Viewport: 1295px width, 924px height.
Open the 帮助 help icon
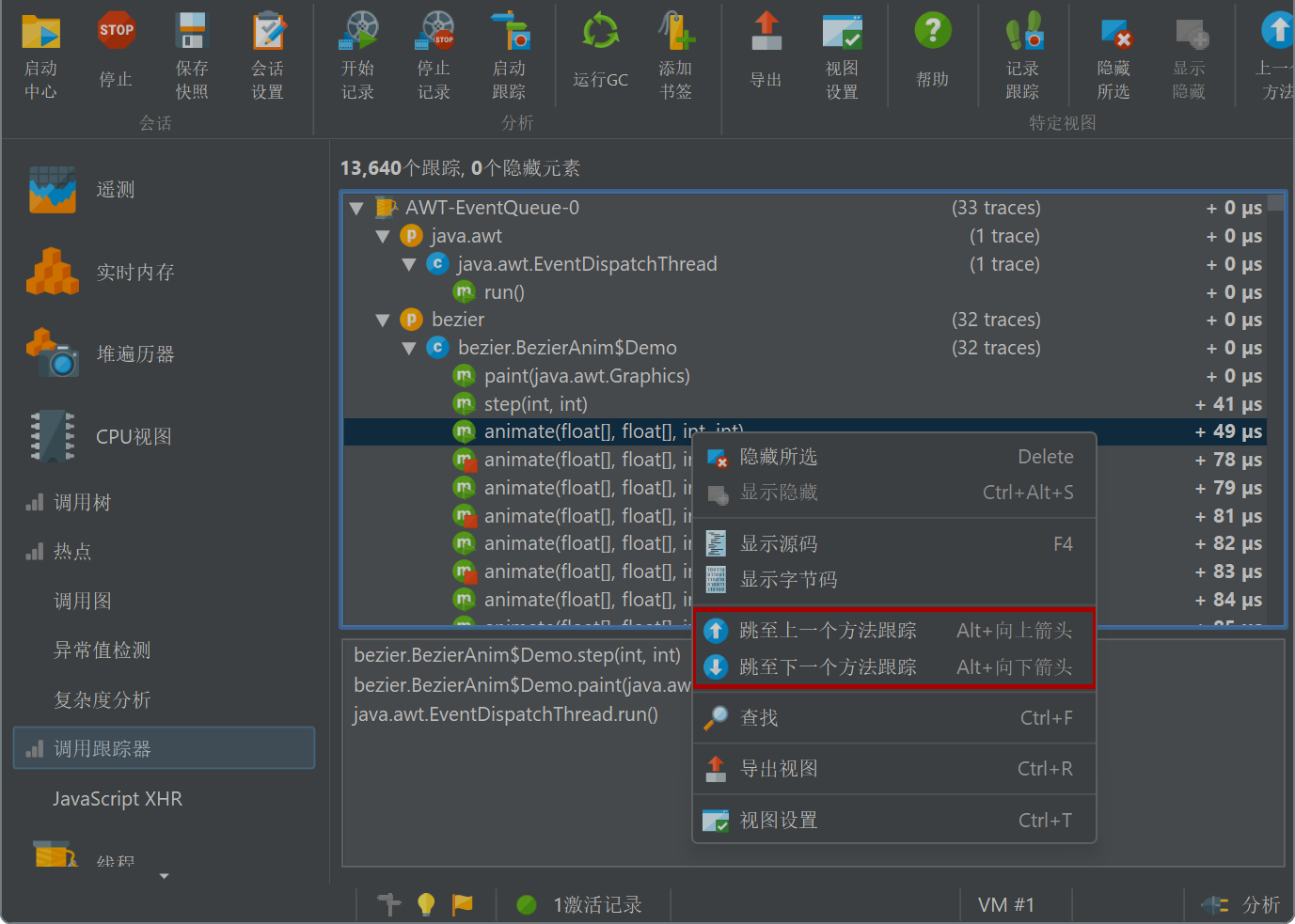coord(932,33)
